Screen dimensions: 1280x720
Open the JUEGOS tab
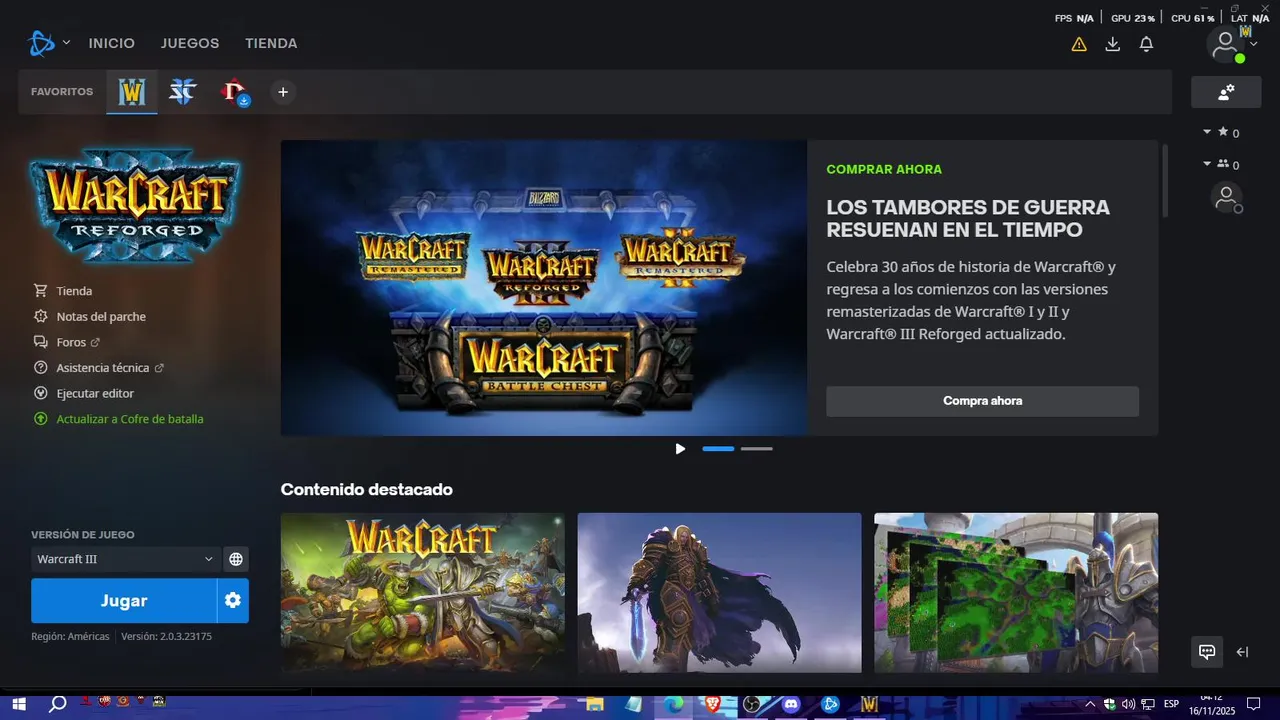click(190, 43)
